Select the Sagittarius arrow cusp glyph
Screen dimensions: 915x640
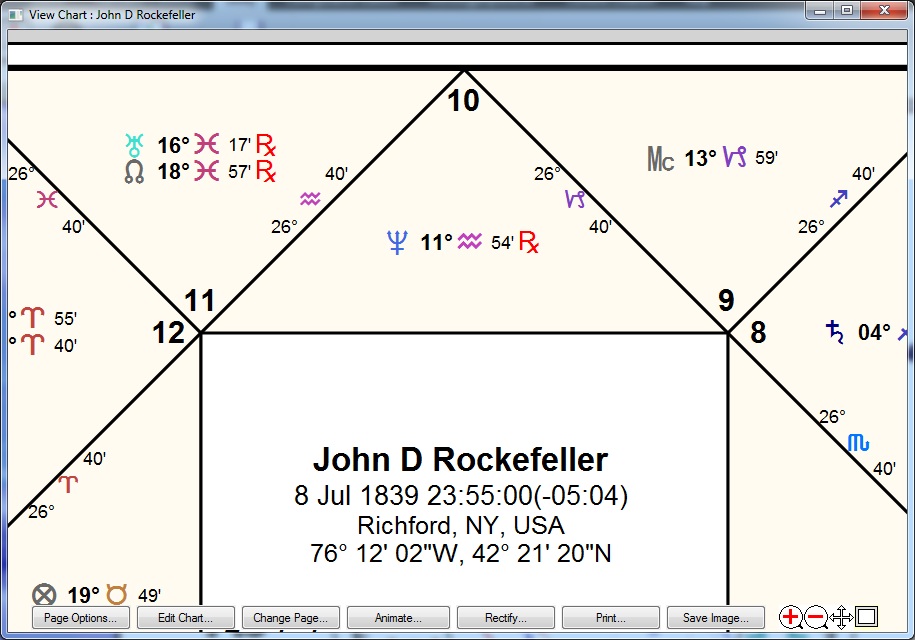click(839, 199)
